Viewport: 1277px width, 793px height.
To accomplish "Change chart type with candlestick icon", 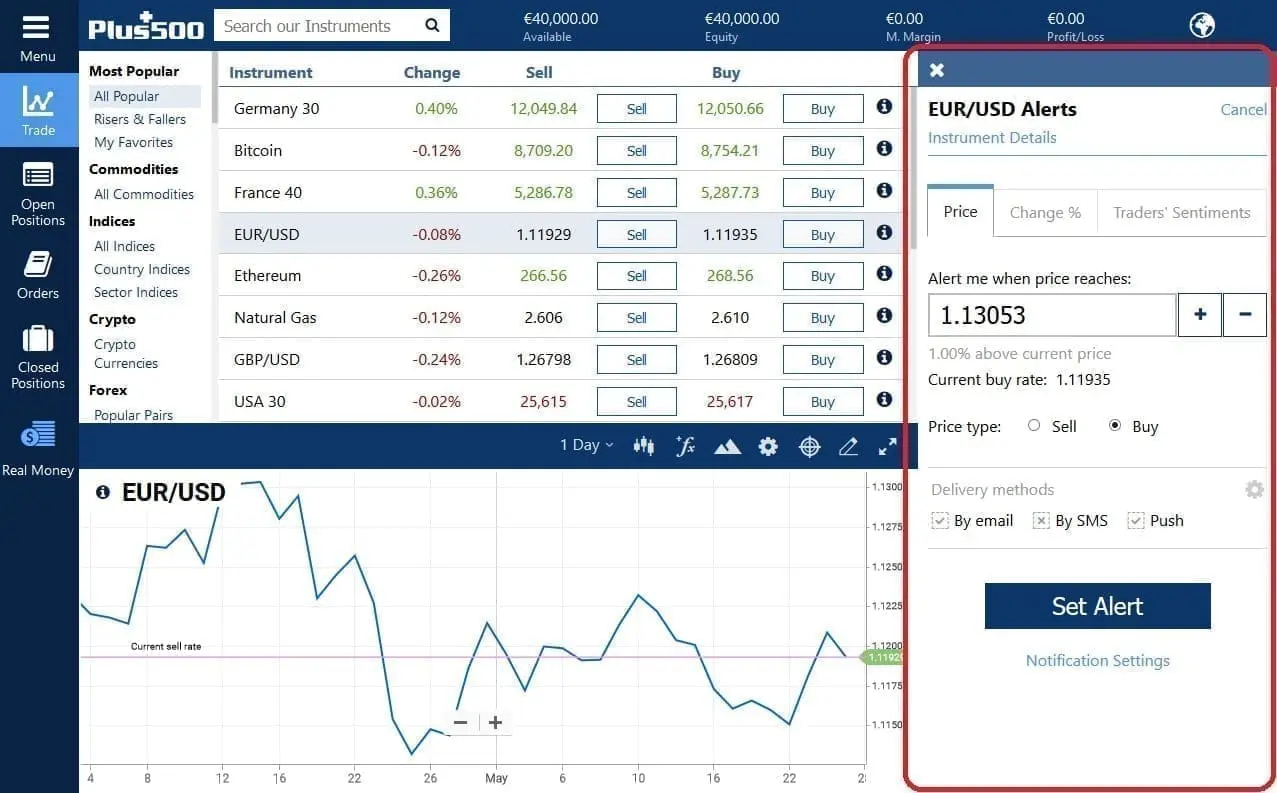I will pos(644,446).
